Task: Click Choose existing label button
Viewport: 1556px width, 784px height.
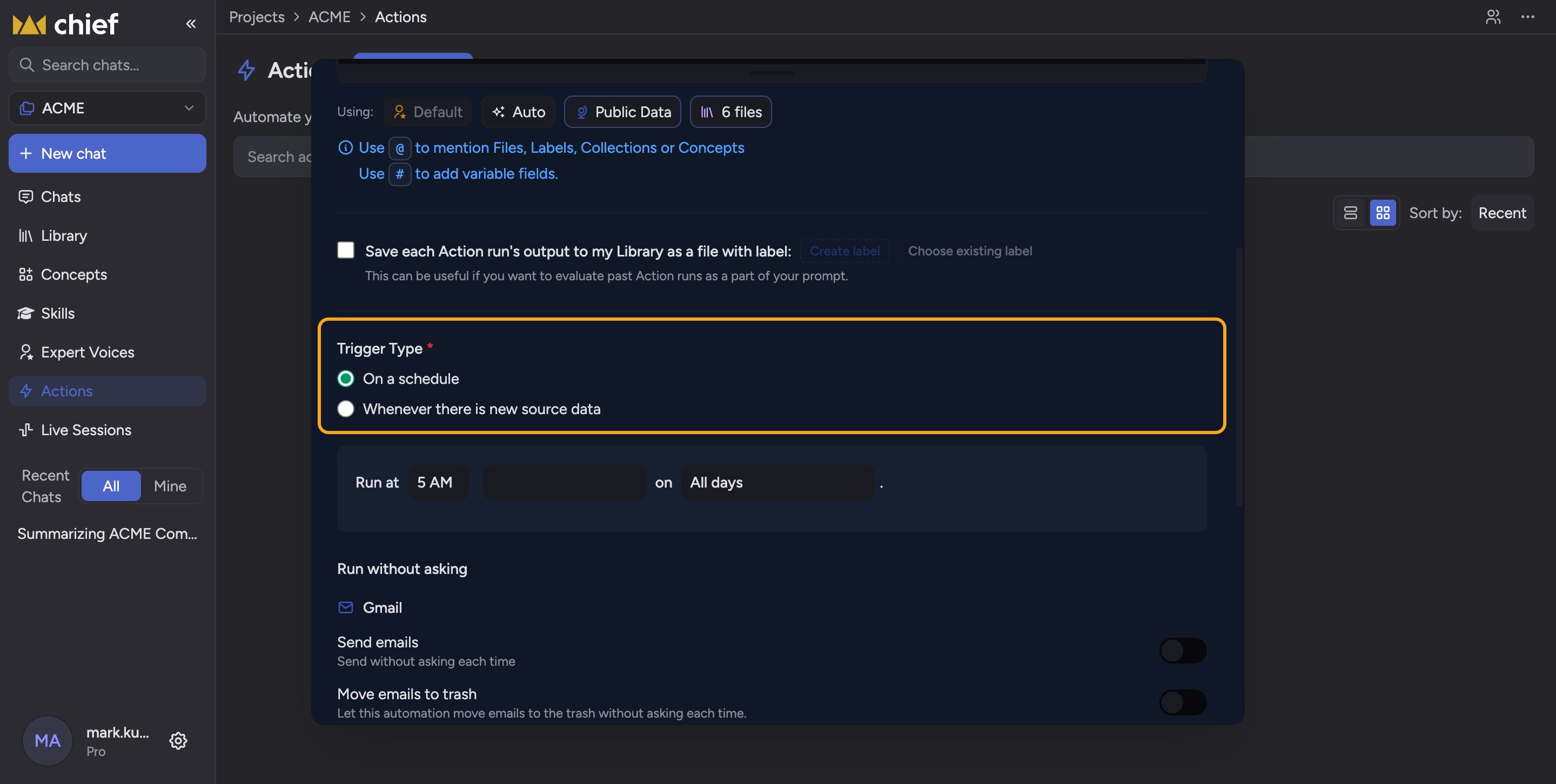Action: (969, 251)
